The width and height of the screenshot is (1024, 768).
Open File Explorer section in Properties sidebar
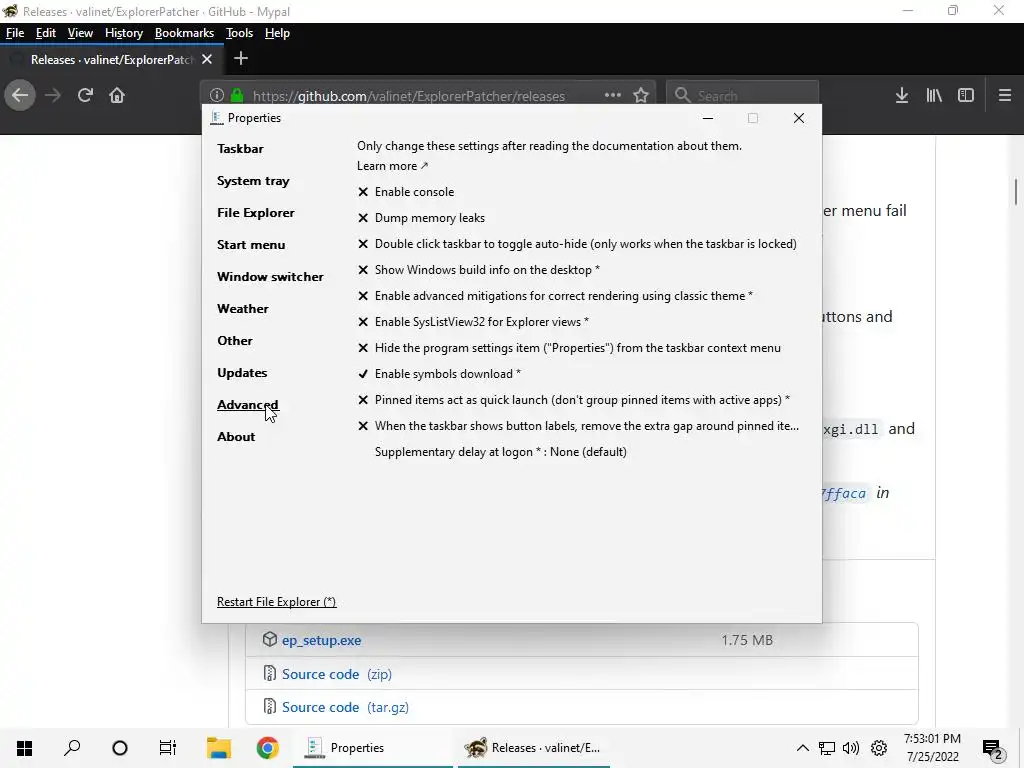pyautogui.click(x=256, y=213)
